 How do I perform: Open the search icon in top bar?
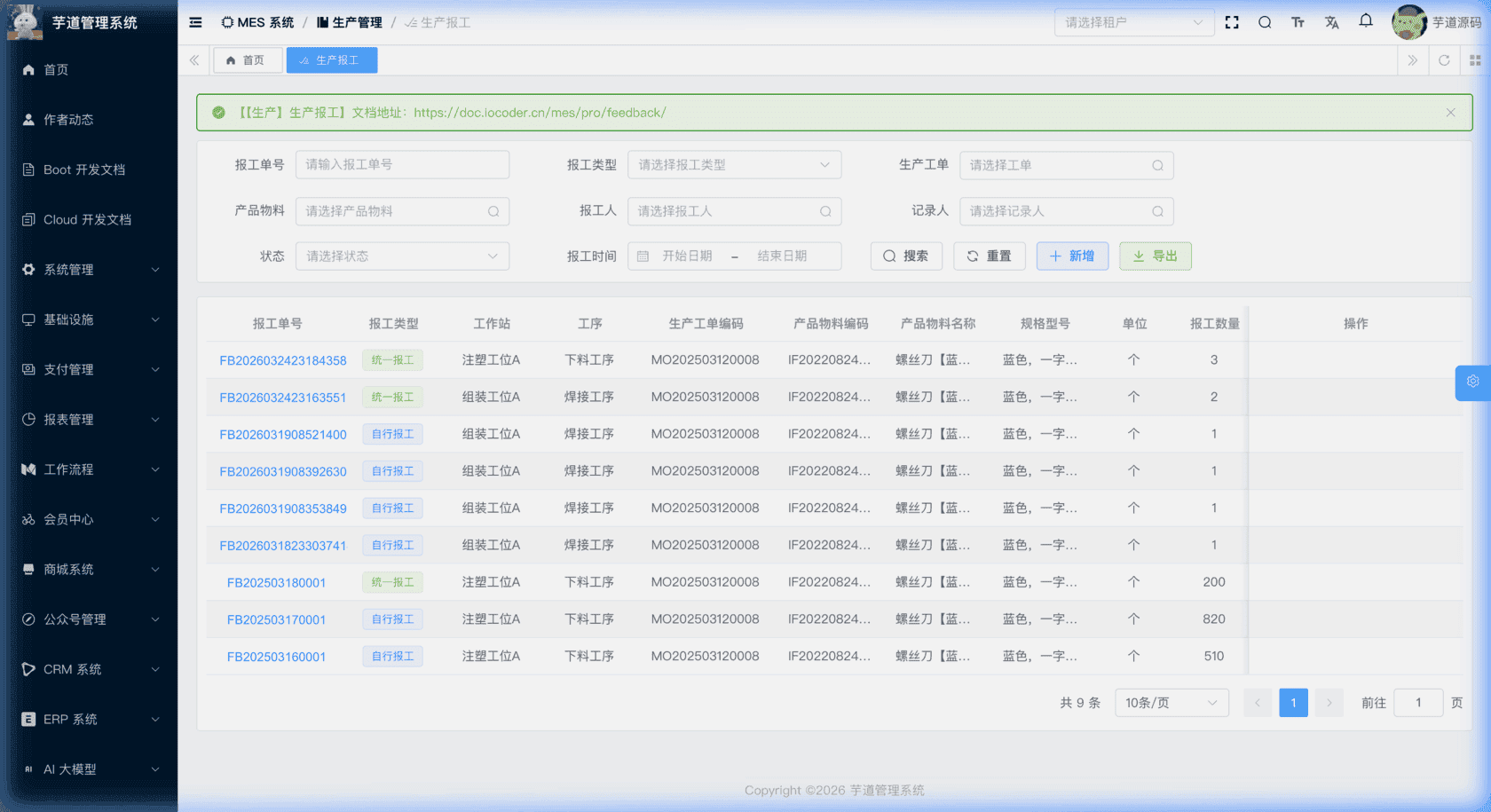[1265, 22]
